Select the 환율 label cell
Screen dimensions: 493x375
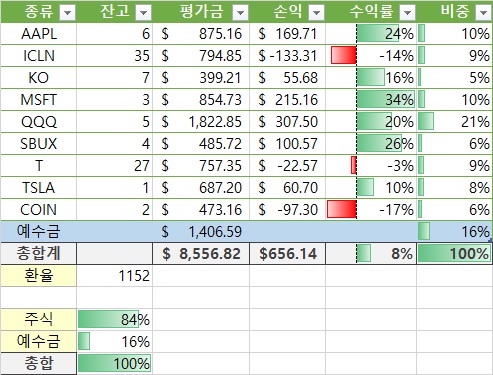(39, 276)
